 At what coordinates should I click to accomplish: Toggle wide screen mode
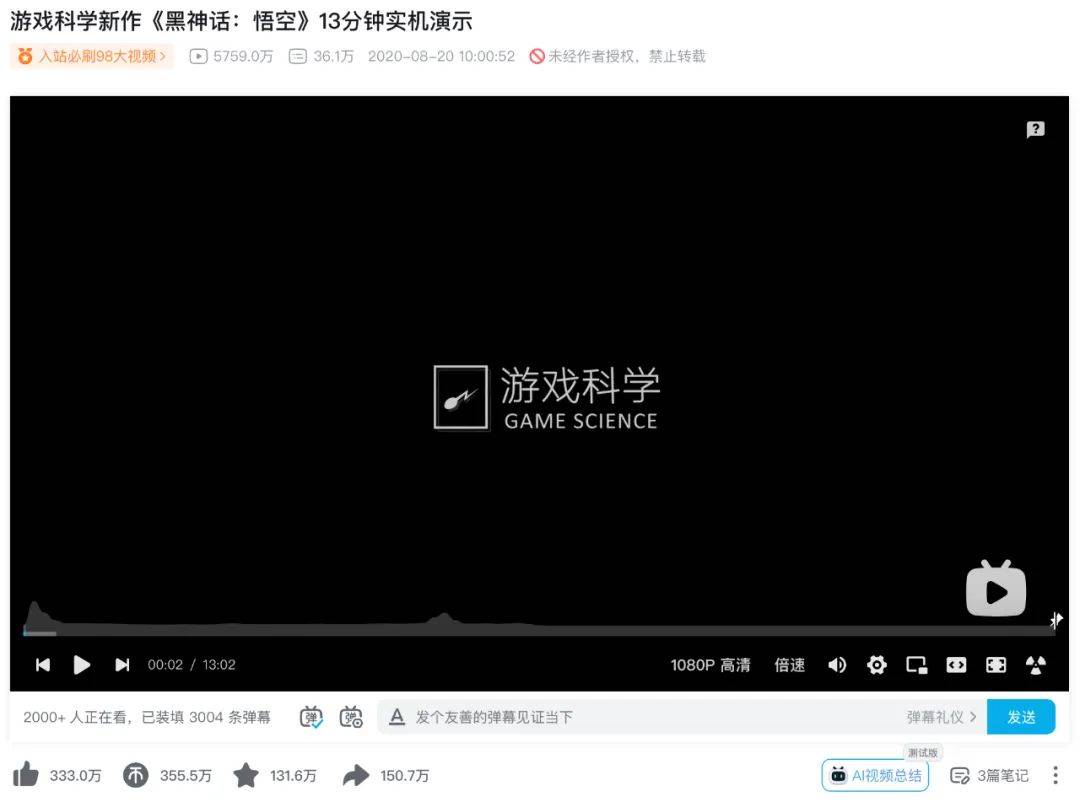click(956, 665)
